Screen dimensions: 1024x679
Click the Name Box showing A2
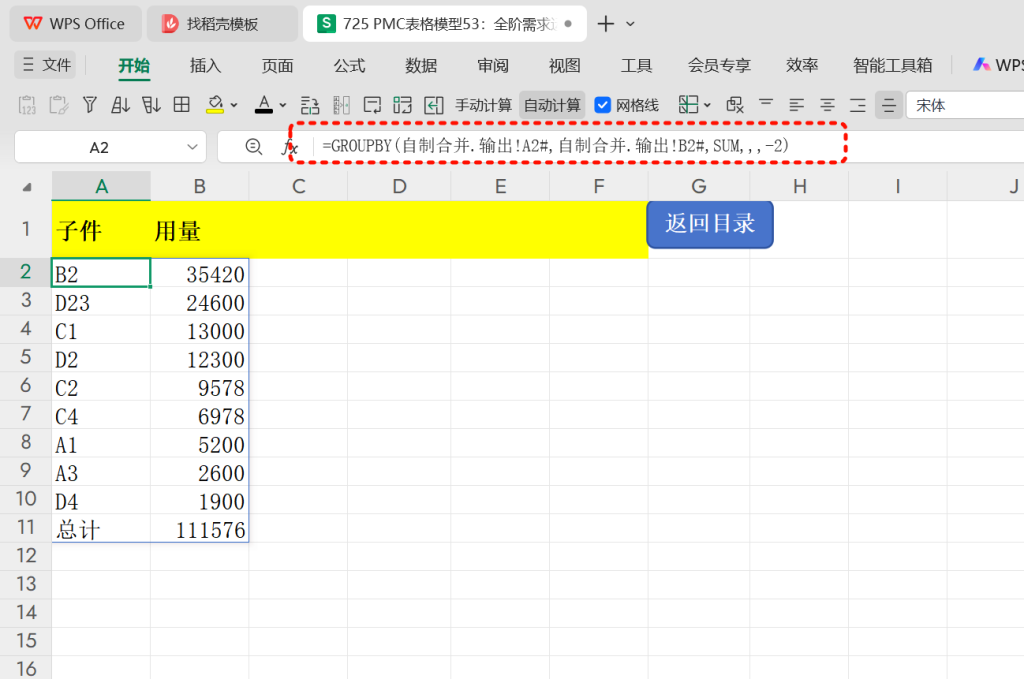point(99,148)
